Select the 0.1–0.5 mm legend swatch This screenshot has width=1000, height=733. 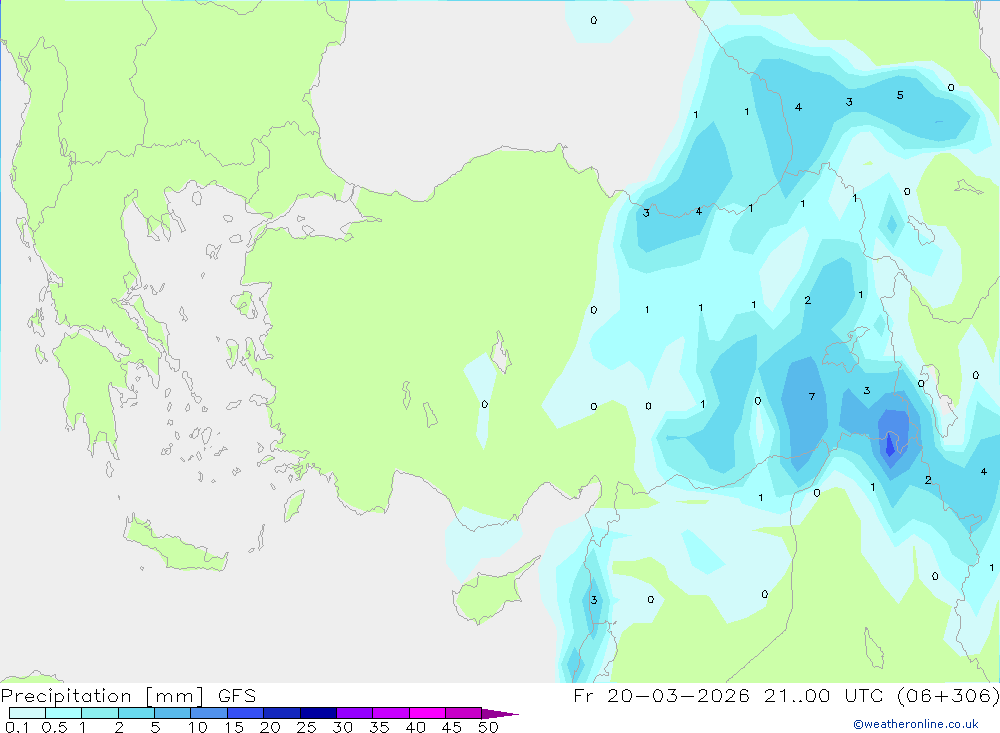click(27, 713)
